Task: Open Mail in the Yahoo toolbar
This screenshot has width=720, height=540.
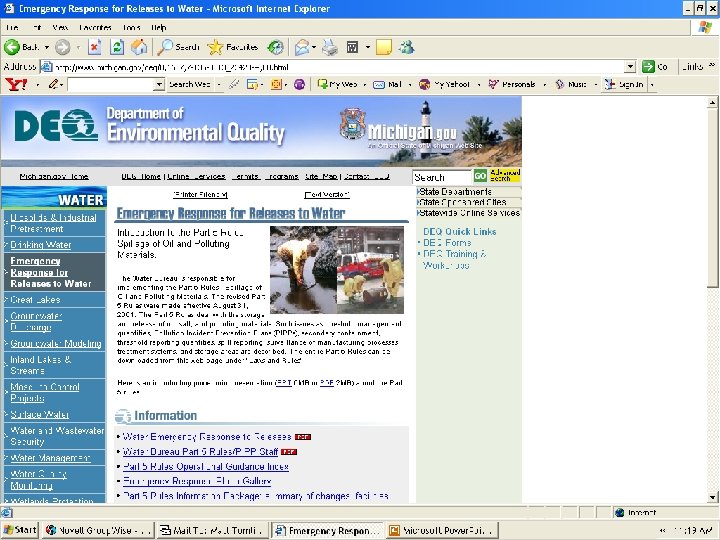Action: coord(387,84)
